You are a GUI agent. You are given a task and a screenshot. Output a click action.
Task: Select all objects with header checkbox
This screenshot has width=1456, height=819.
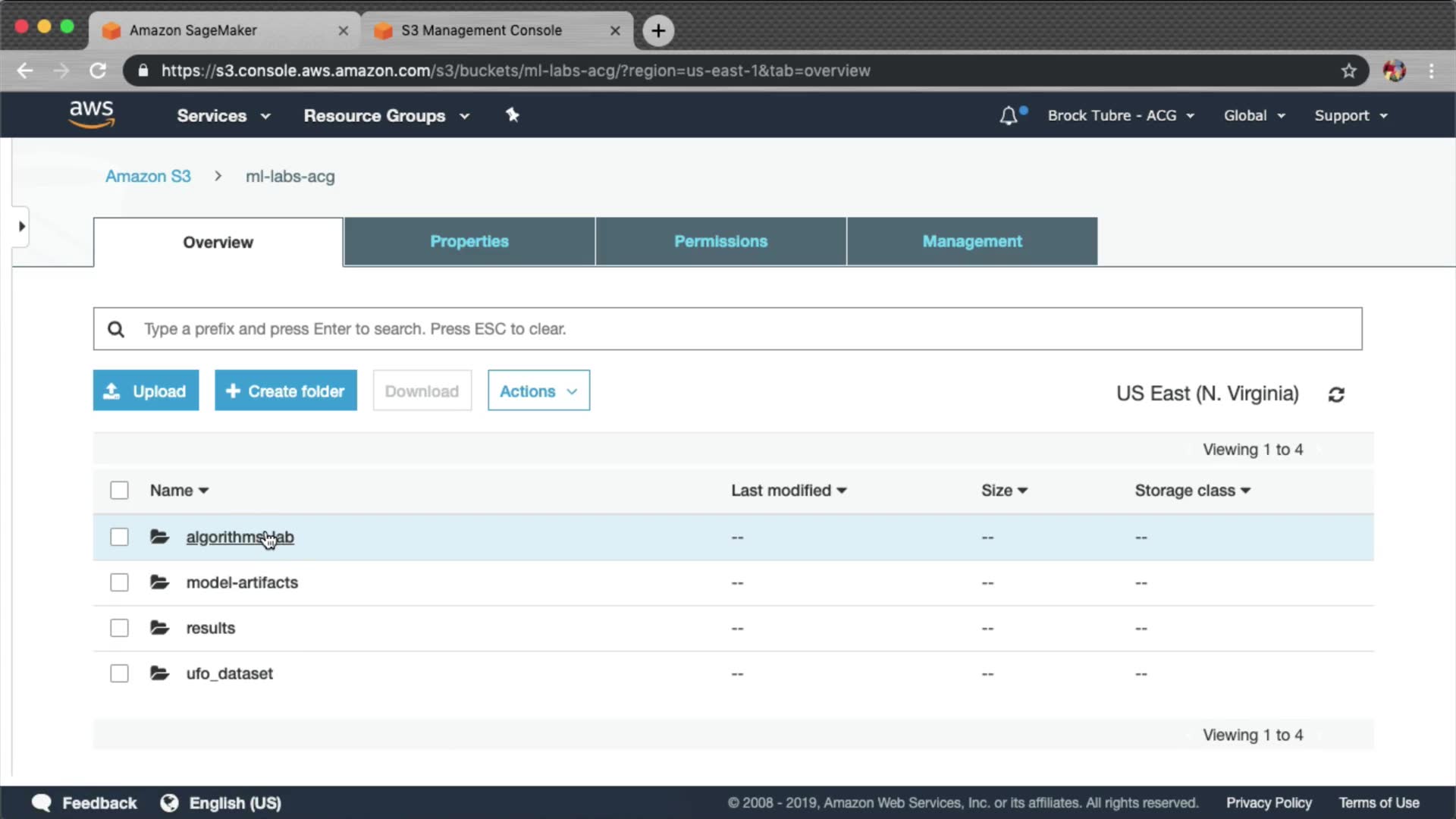click(119, 491)
